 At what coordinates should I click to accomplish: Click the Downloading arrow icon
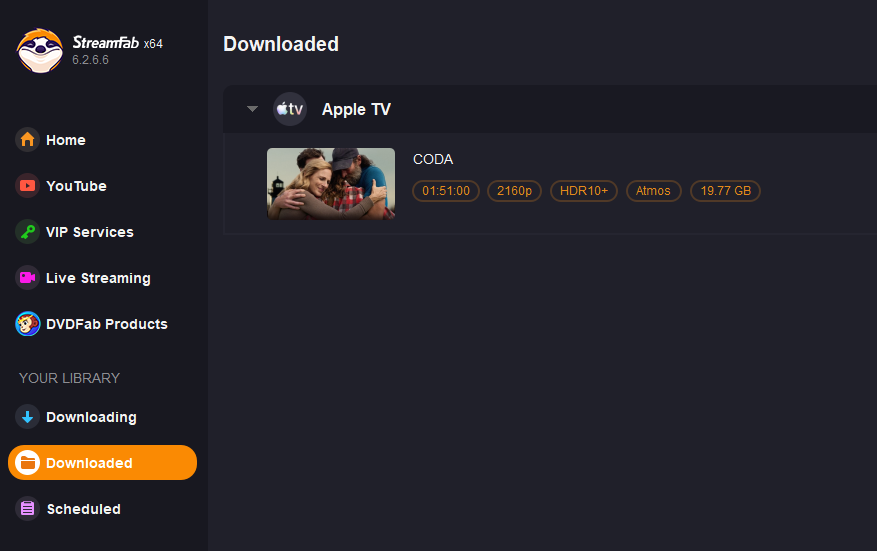pyautogui.click(x=27, y=417)
